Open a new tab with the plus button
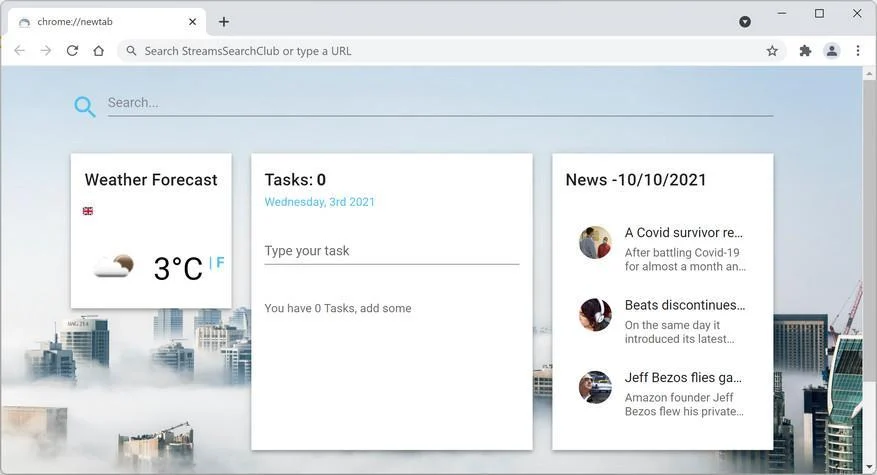877x475 pixels. tap(224, 22)
